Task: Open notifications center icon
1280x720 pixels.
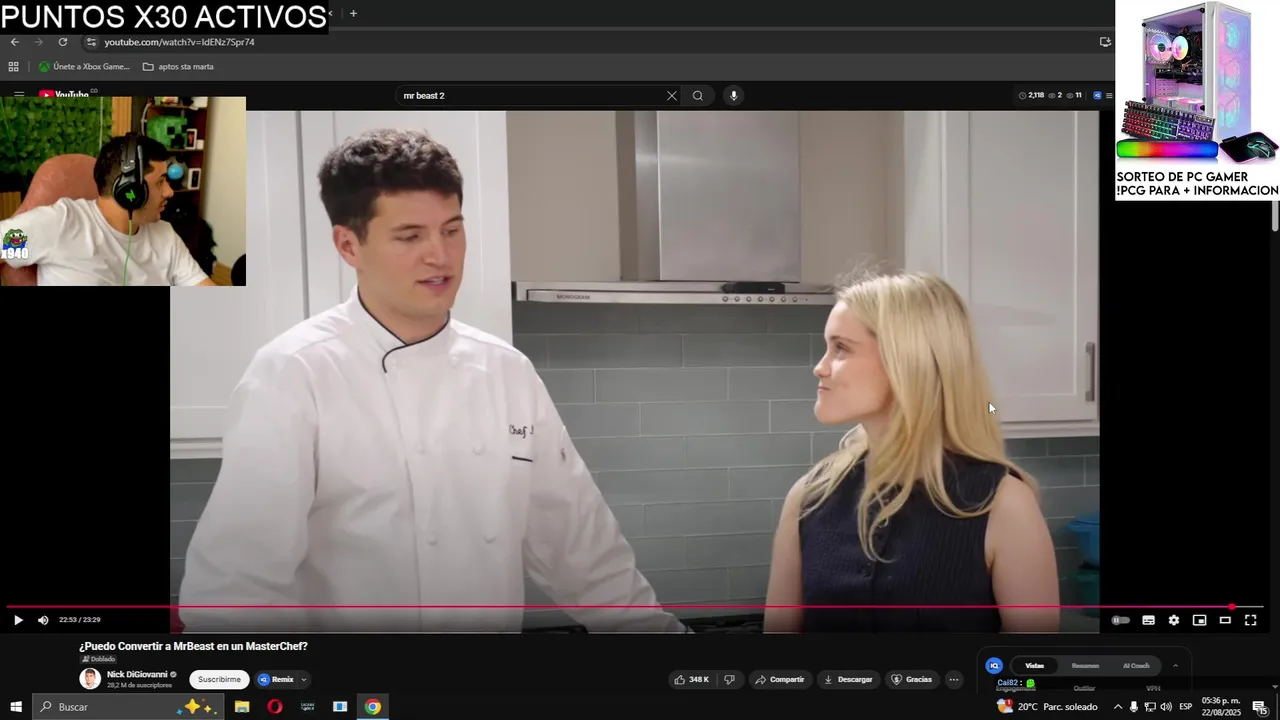Action: (1260, 708)
